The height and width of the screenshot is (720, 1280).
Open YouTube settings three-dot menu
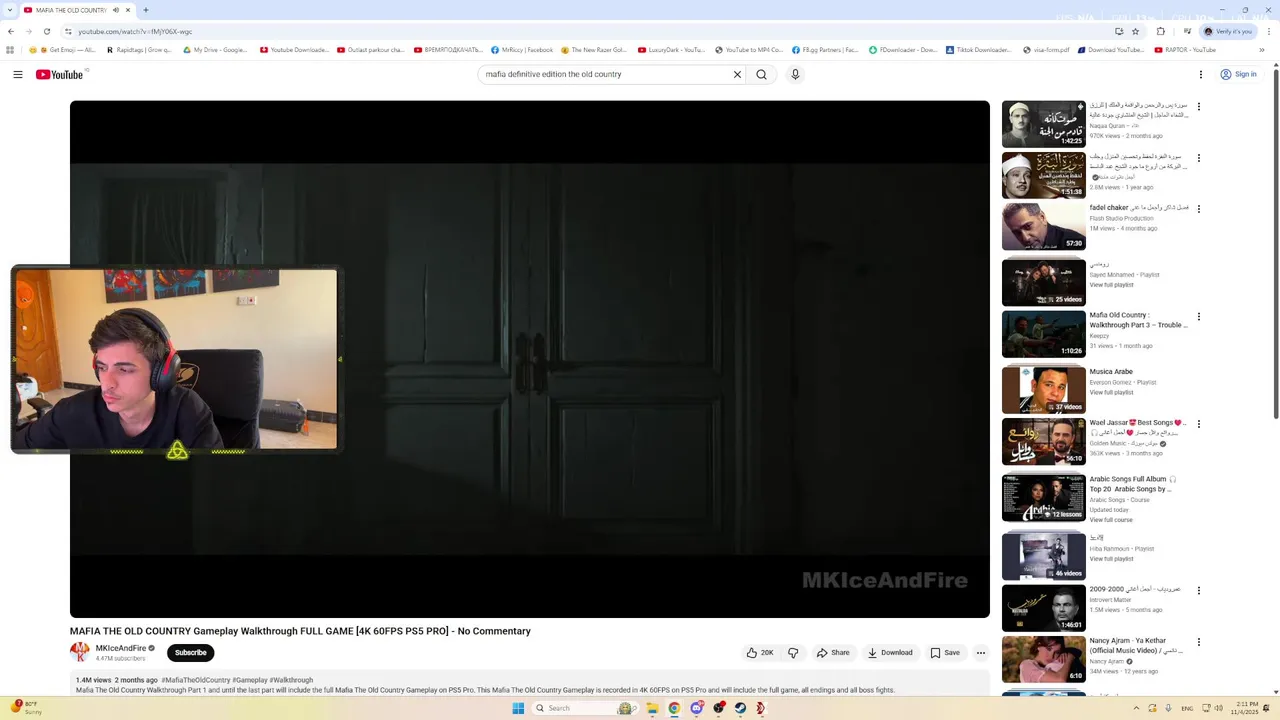1201,74
